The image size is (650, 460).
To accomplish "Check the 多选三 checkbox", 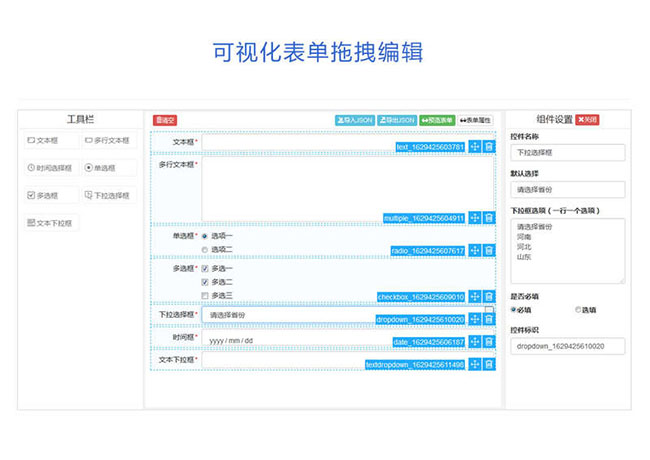I will coord(205,296).
